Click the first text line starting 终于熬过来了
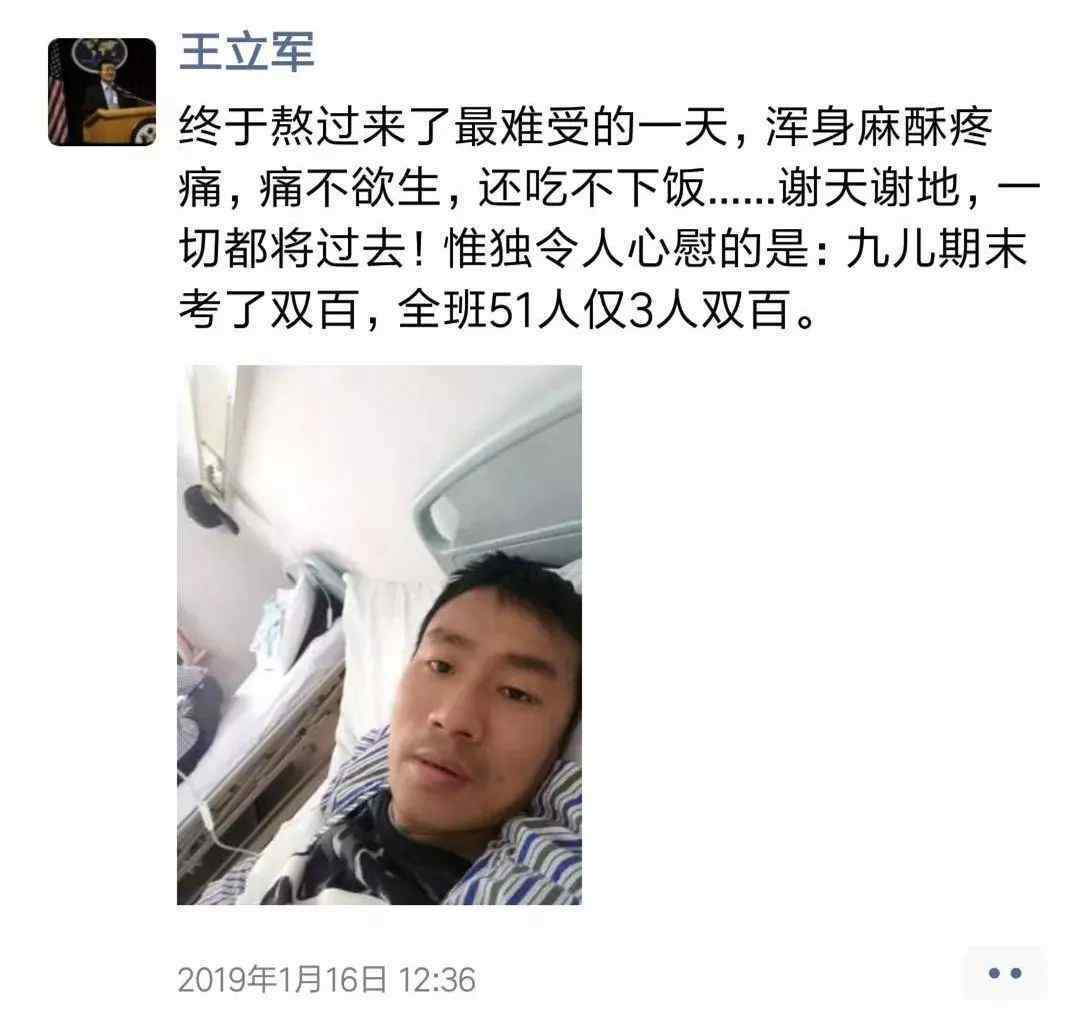Viewport: 1080px width, 1009px height. (585, 128)
